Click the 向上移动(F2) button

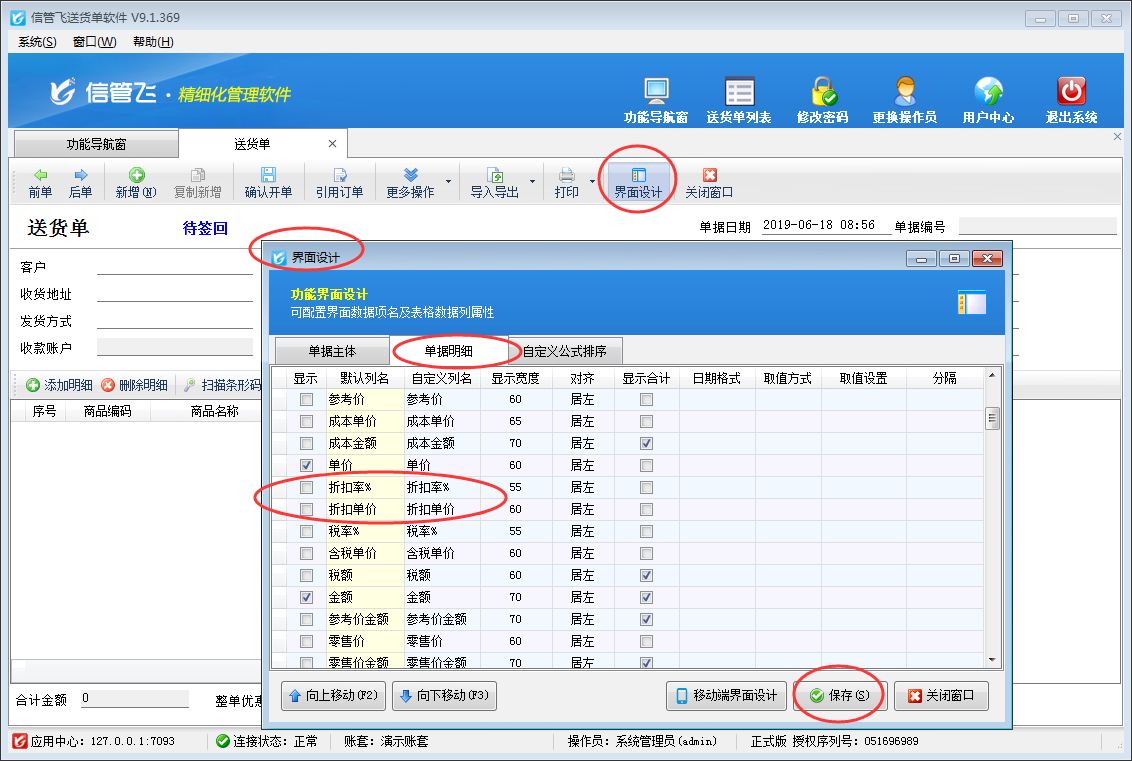pyautogui.click(x=333, y=696)
